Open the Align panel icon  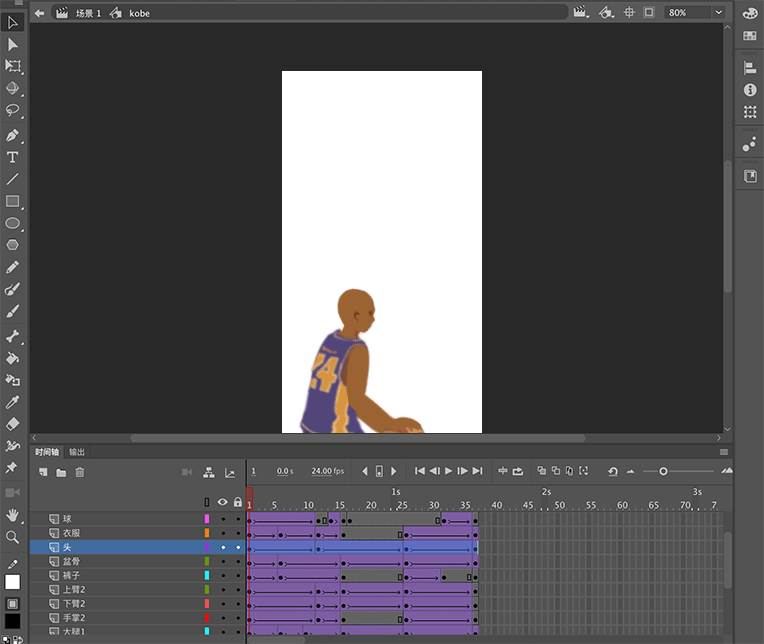(x=750, y=68)
